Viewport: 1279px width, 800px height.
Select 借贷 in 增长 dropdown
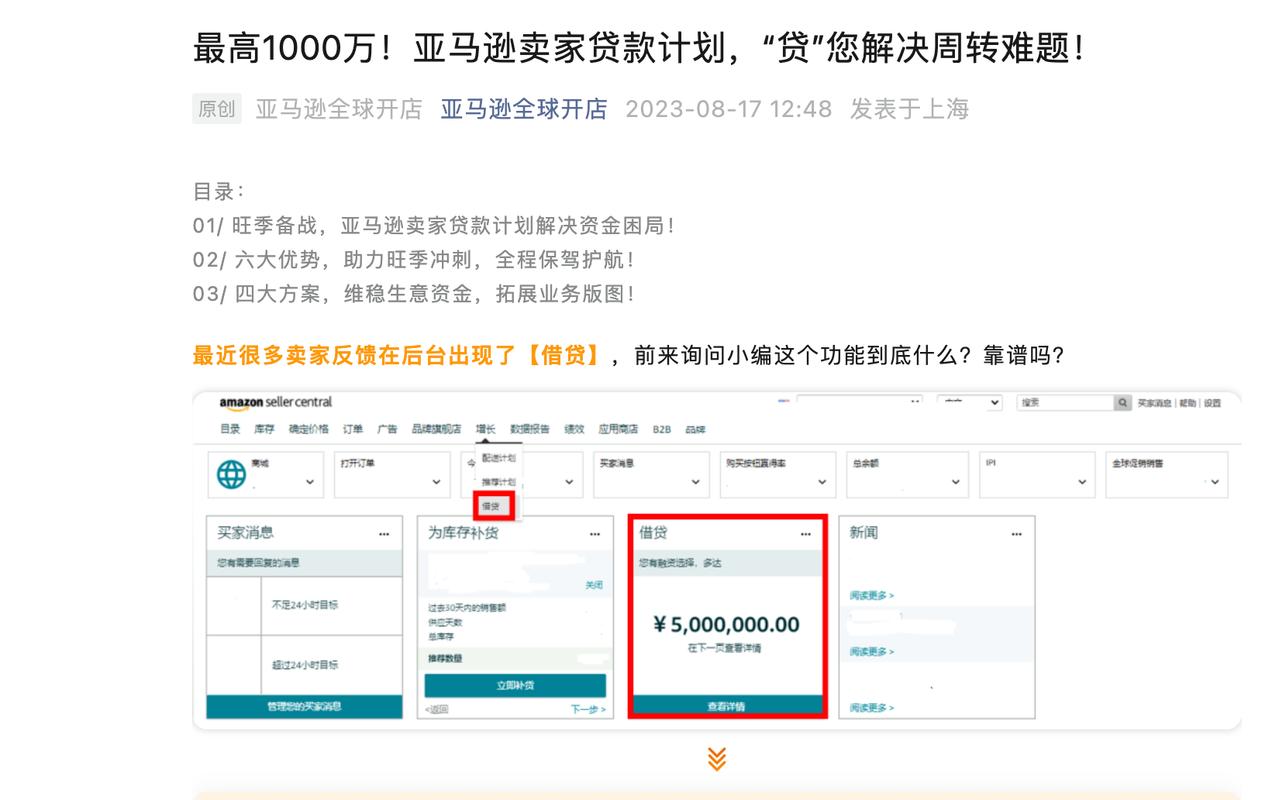tap(491, 507)
